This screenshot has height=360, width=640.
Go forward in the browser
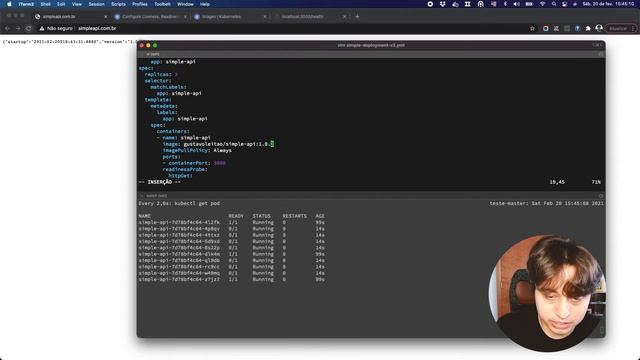pyautogui.click(x=18, y=28)
